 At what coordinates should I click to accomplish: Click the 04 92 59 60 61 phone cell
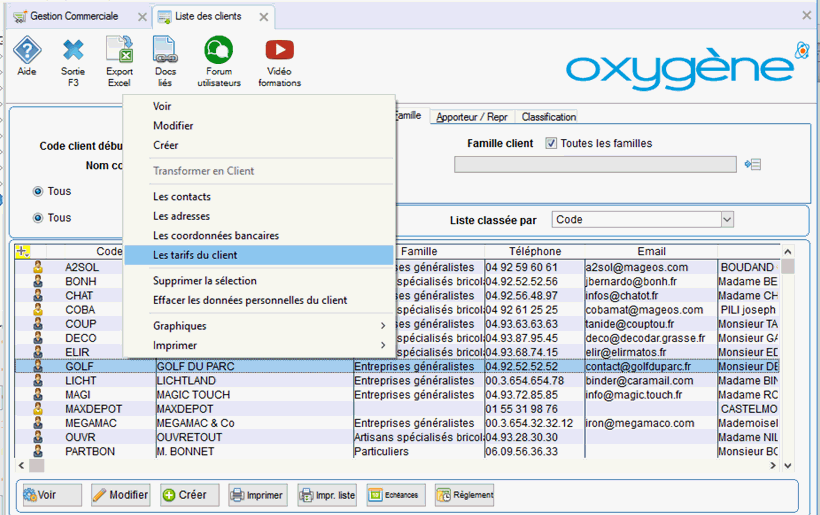[534, 267]
